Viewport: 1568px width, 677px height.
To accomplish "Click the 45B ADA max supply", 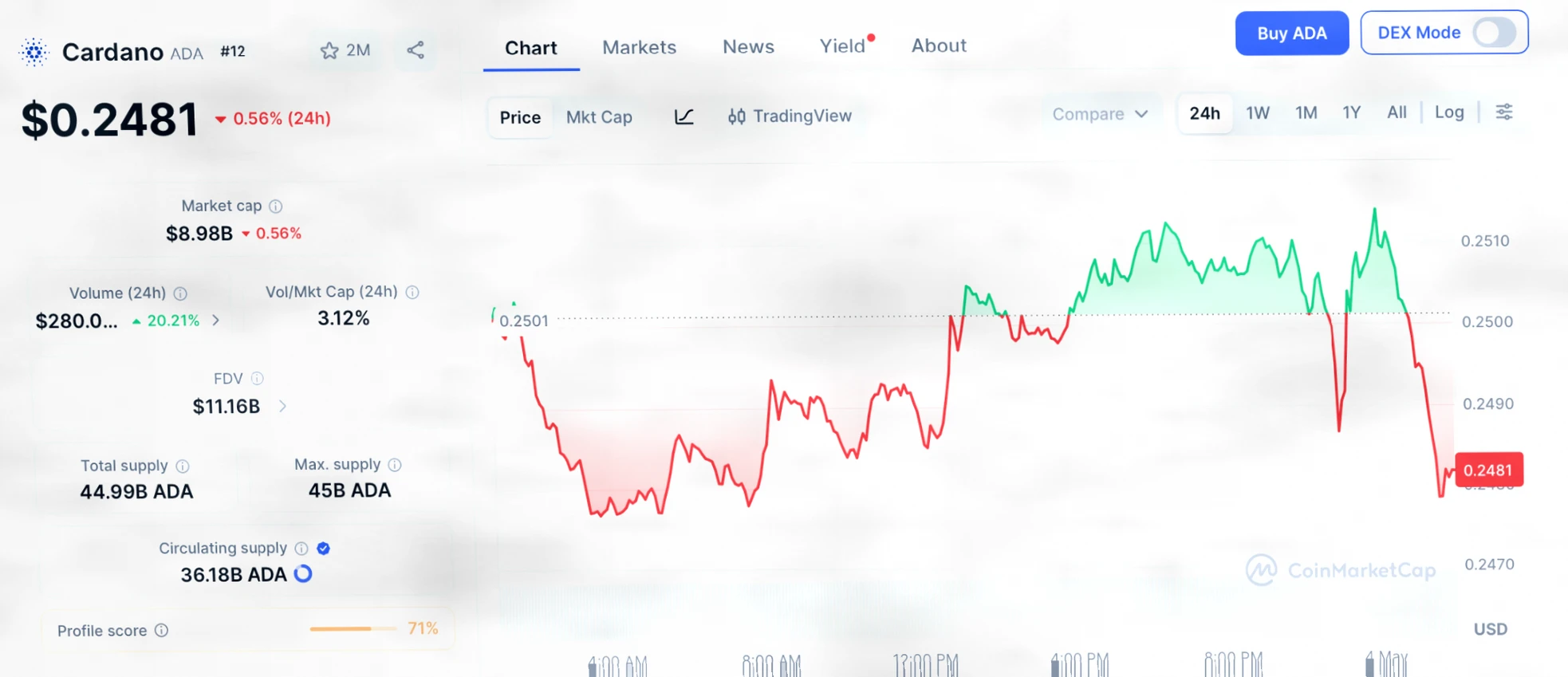I will (350, 491).
